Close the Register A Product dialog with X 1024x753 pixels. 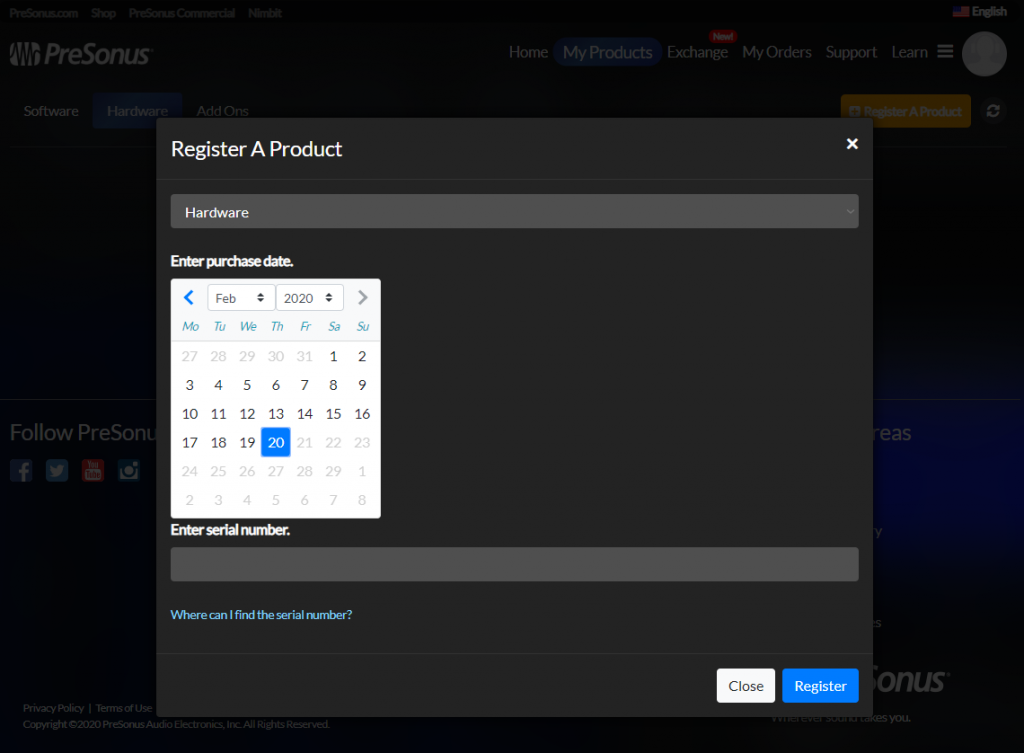coord(852,144)
